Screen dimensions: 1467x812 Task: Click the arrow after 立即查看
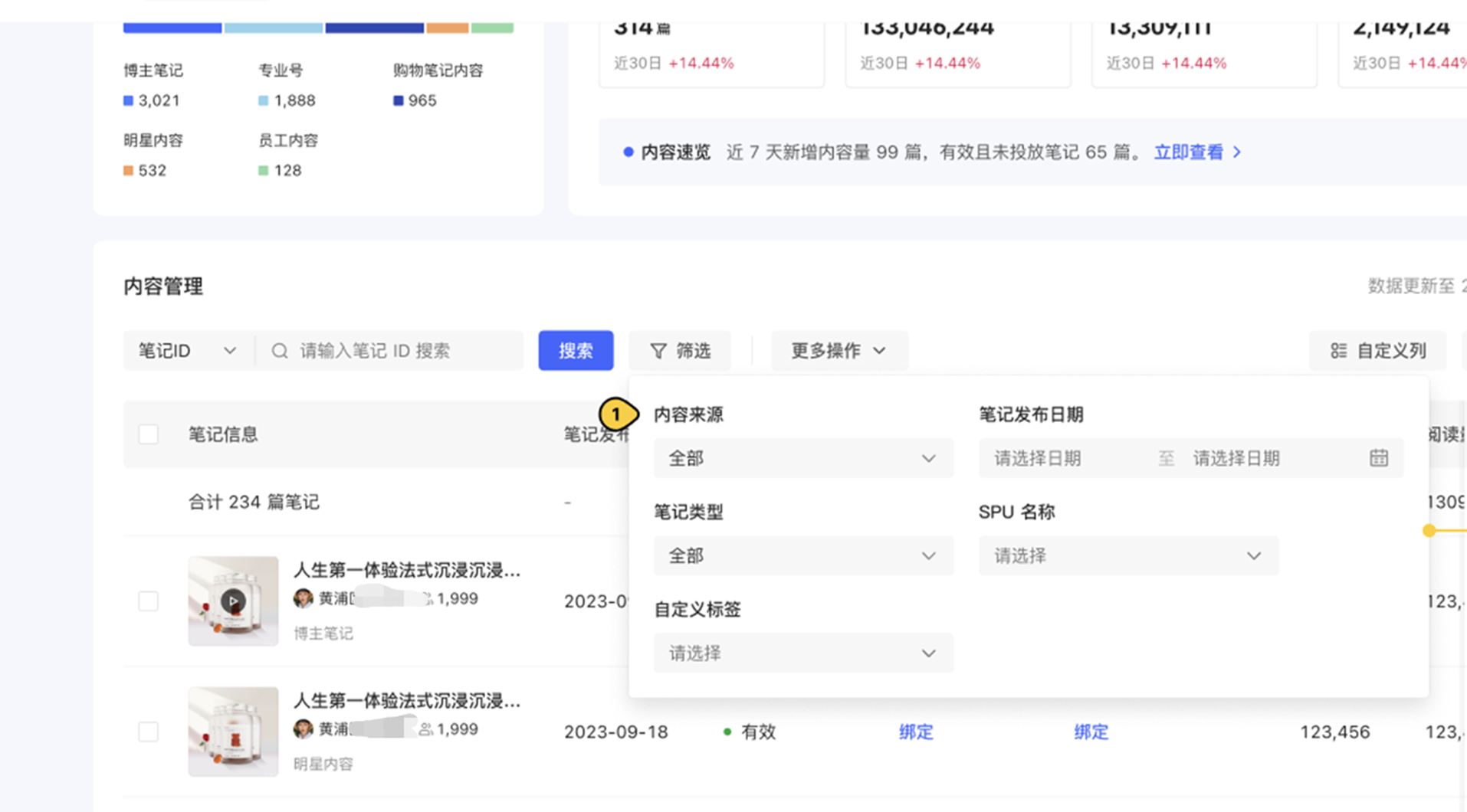tap(1237, 152)
